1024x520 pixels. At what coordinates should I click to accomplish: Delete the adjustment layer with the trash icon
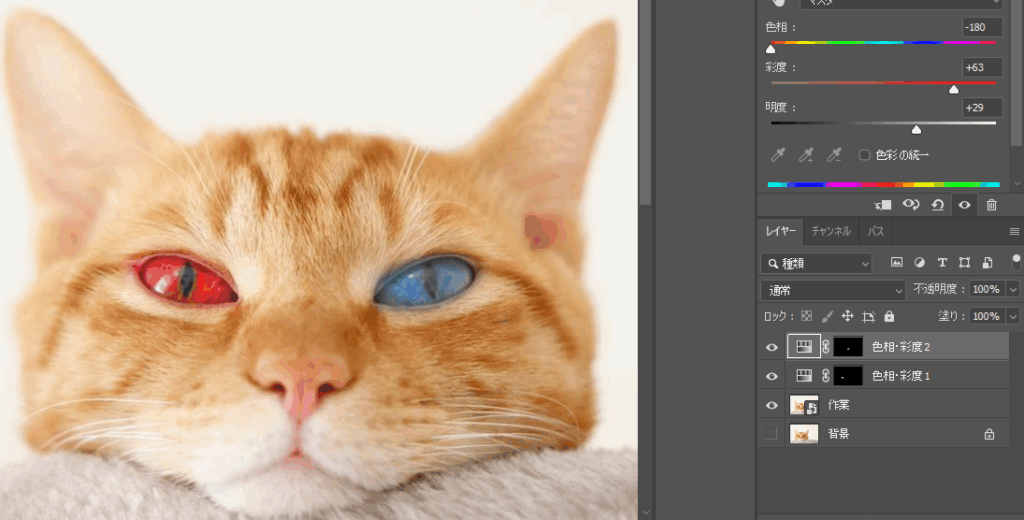click(x=991, y=205)
